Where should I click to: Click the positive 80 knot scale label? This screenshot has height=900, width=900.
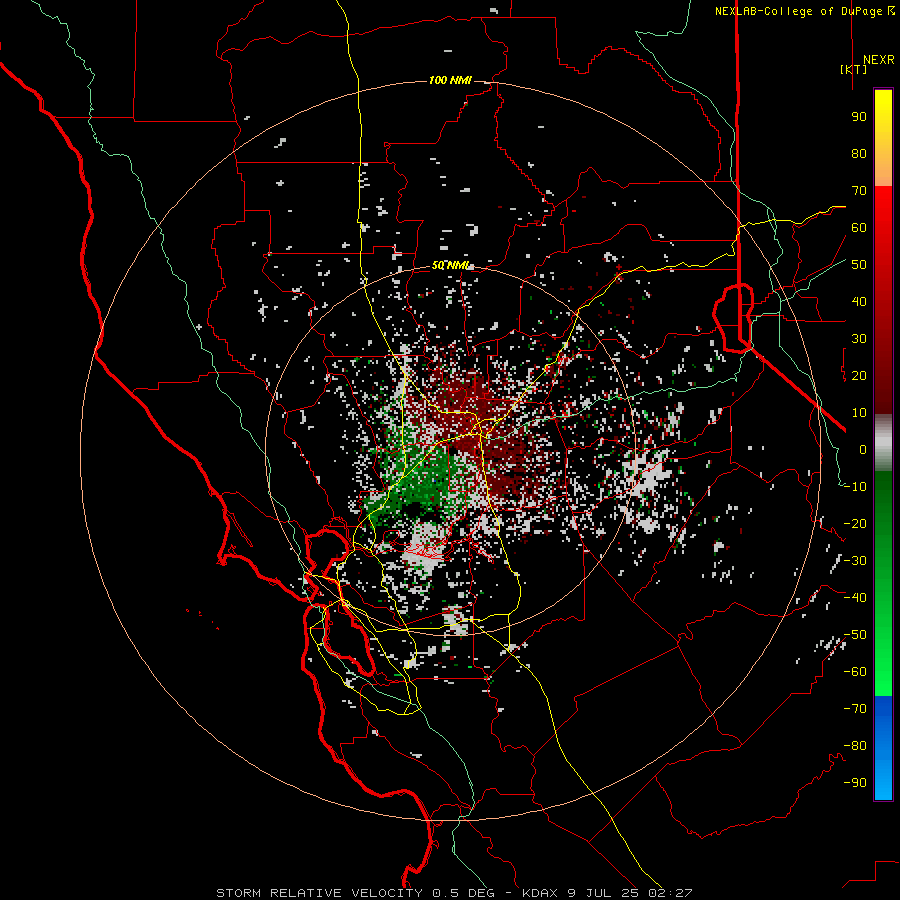pos(859,154)
